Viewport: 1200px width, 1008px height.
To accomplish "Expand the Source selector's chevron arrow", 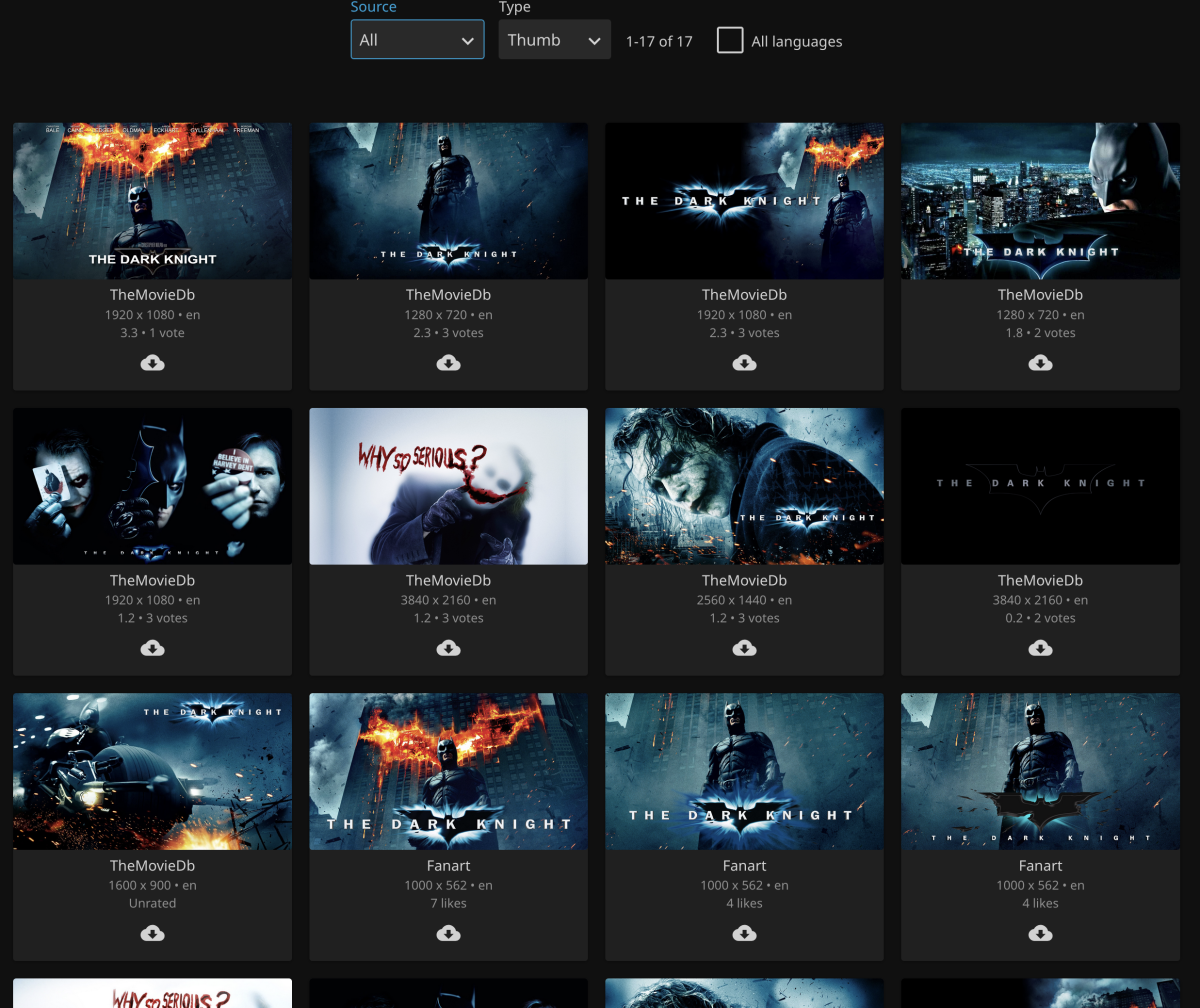I will click(467, 41).
